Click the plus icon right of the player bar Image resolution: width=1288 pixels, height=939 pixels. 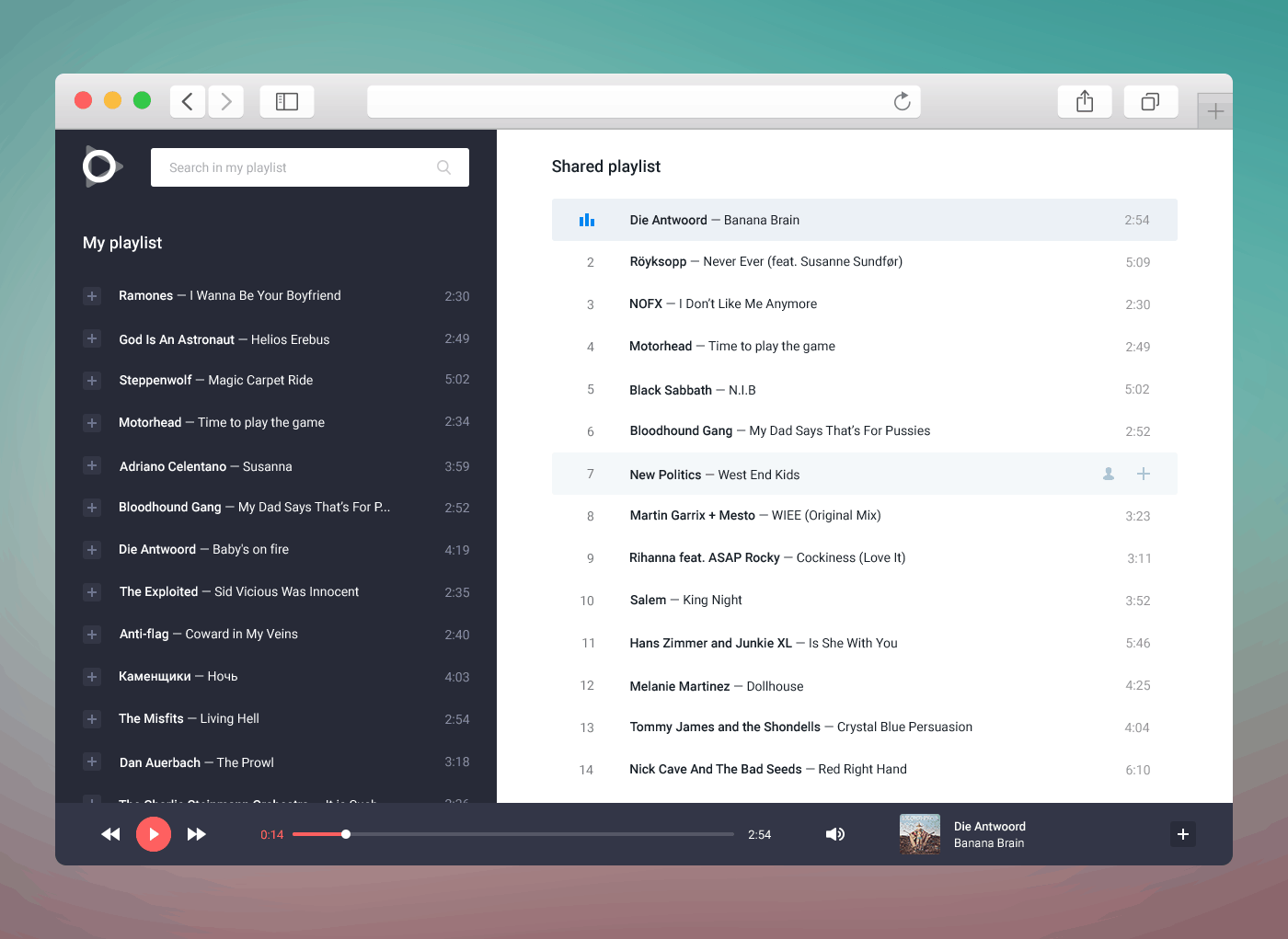(x=1183, y=834)
